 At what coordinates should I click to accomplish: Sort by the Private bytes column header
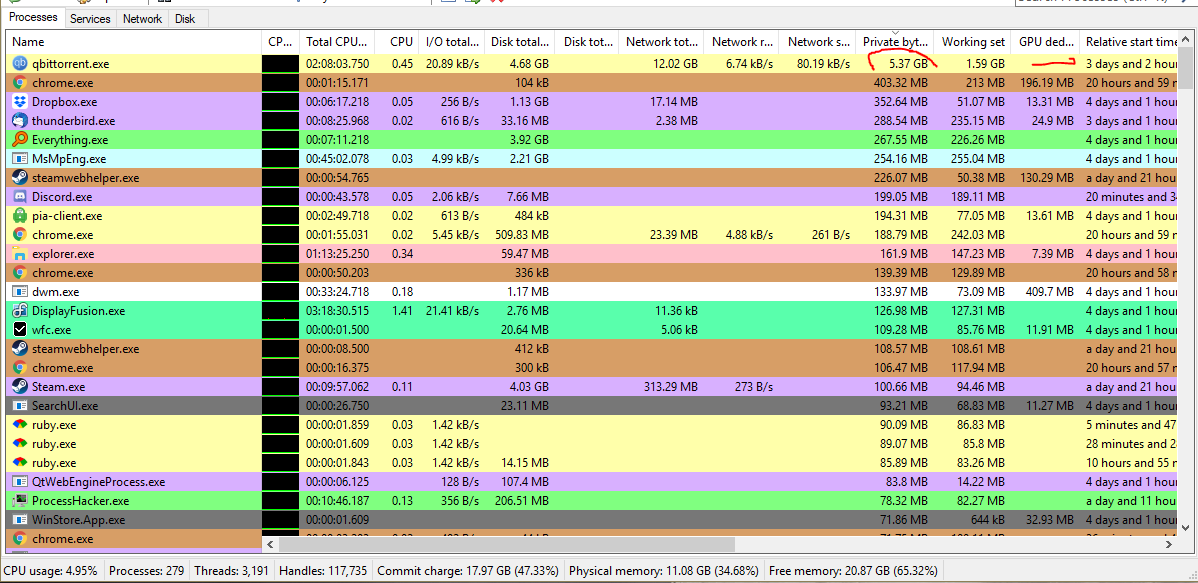(895, 42)
